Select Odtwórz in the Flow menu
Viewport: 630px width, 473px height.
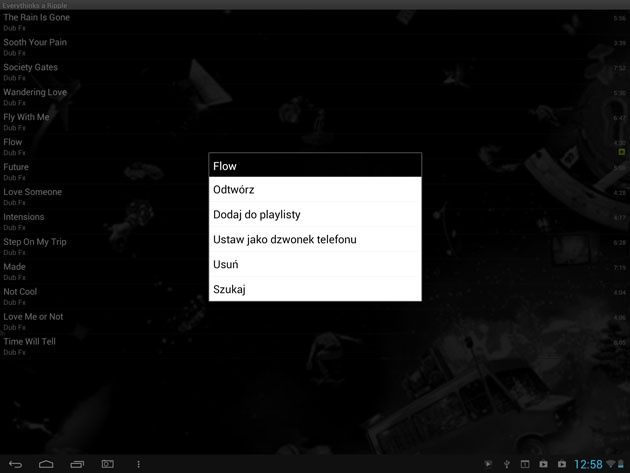(315, 189)
